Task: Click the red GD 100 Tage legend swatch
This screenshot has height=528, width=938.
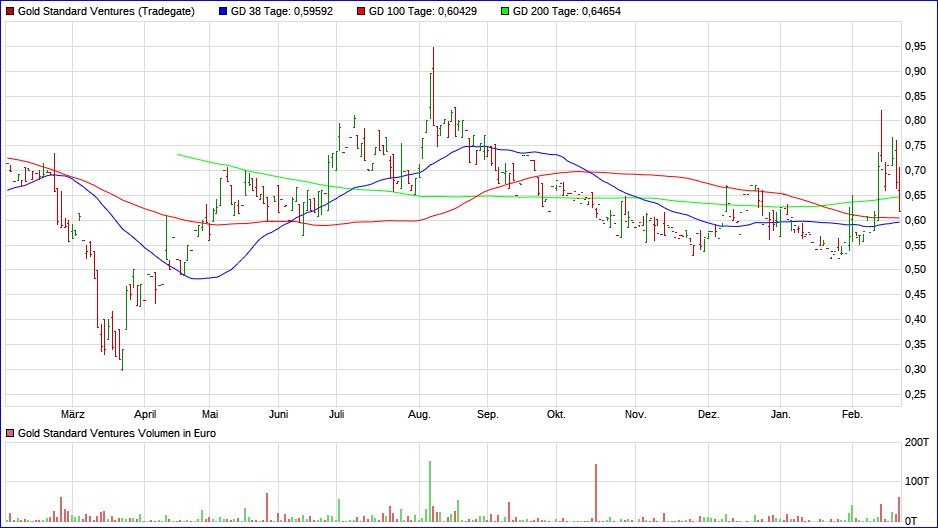Action: (361, 11)
